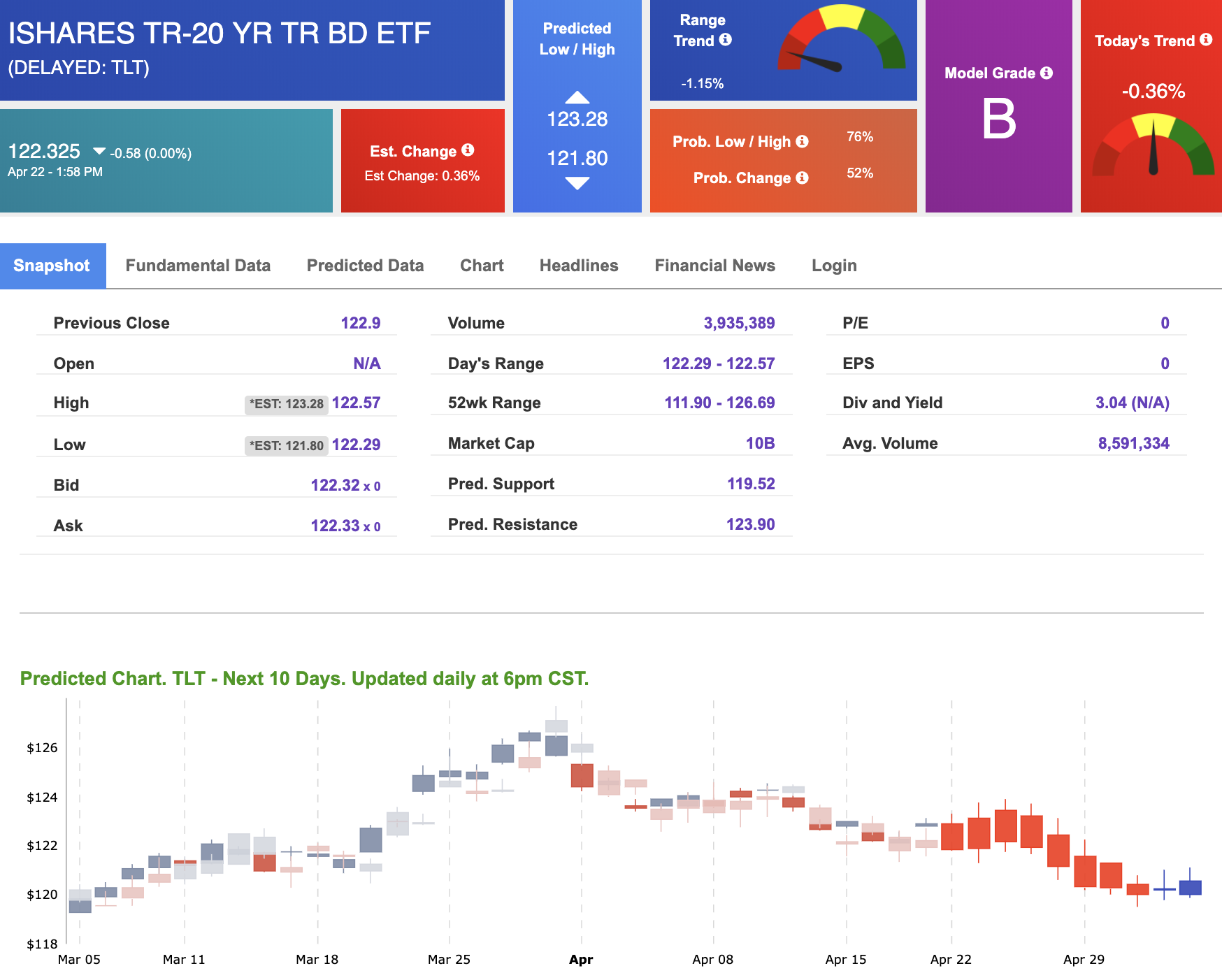Click the info icon beside Model Grade
Image resolution: width=1222 pixels, height=980 pixels.
1046,73
